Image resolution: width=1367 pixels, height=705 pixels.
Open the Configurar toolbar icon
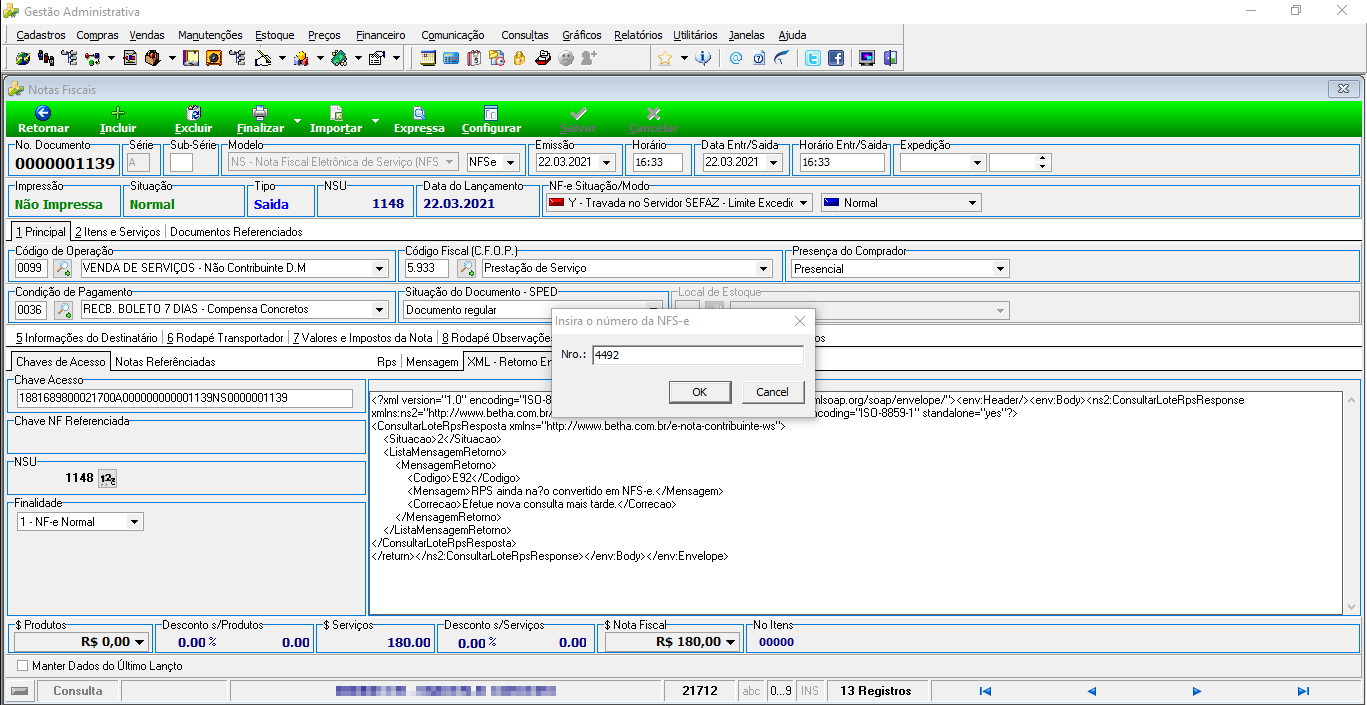[491, 114]
